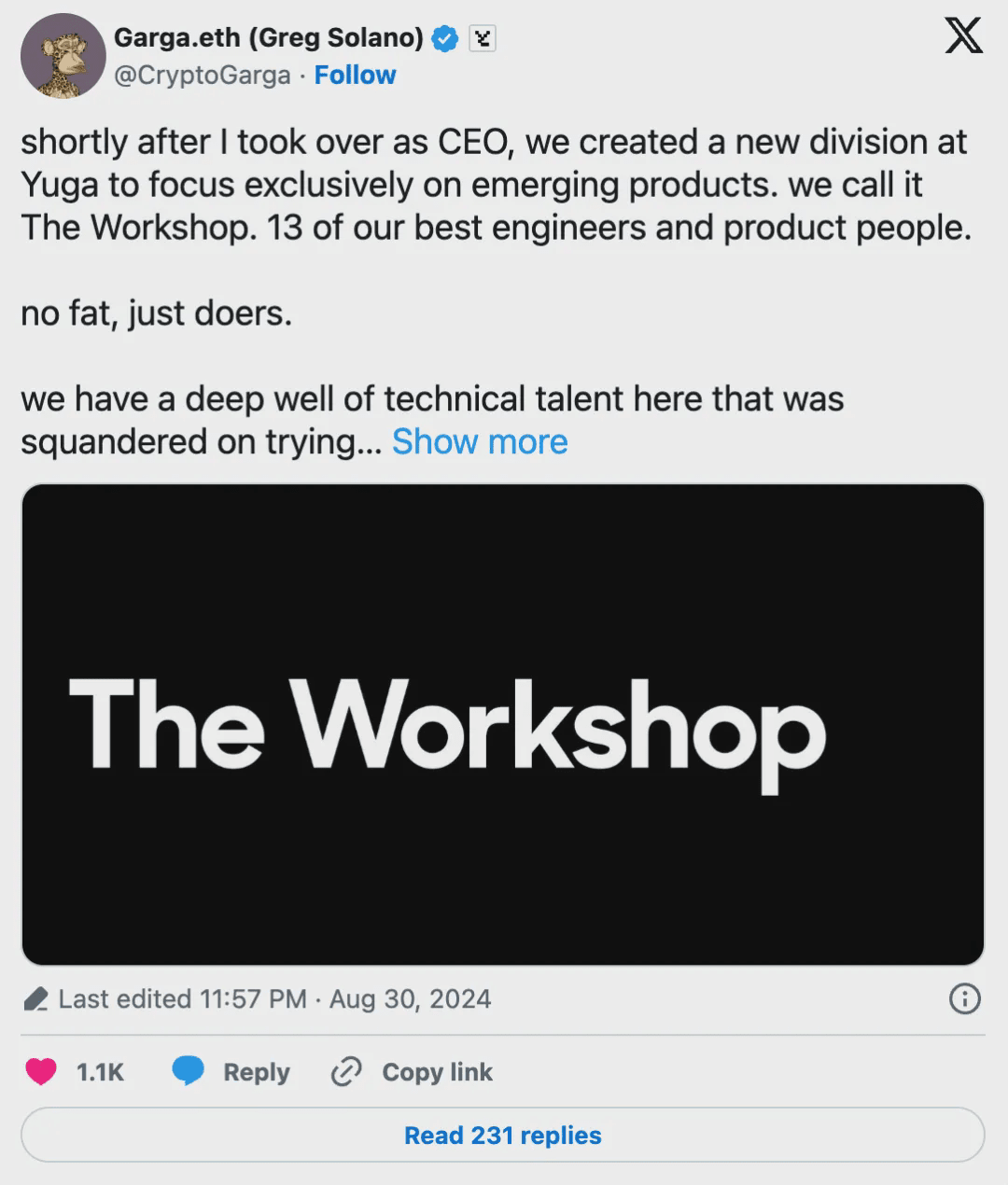
Task: Click the info circle icon
Action: pos(964,999)
